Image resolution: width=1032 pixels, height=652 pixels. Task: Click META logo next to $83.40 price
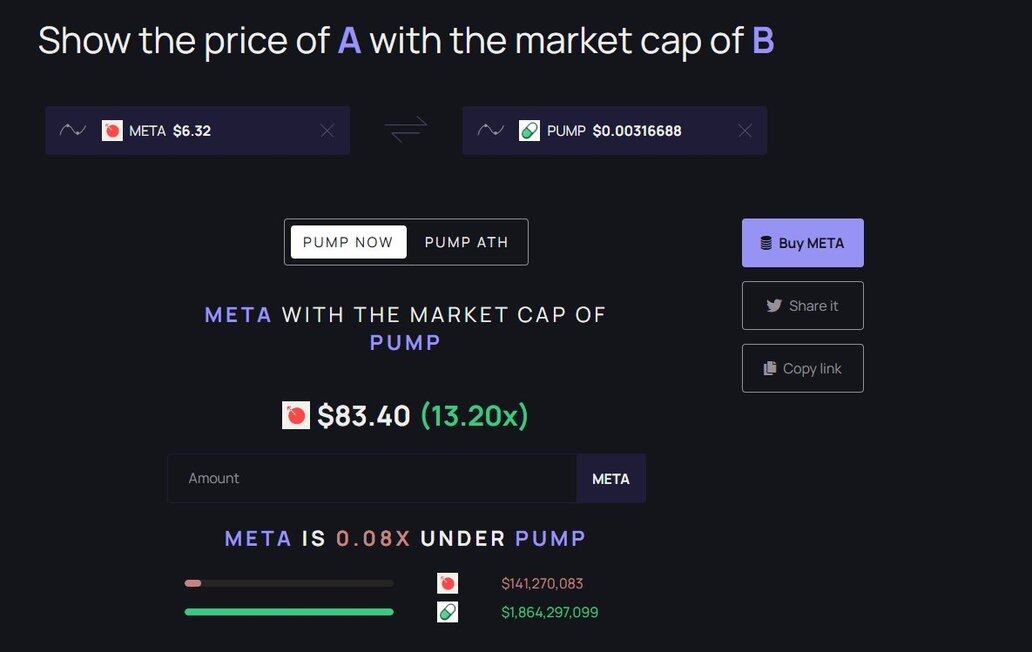click(296, 416)
